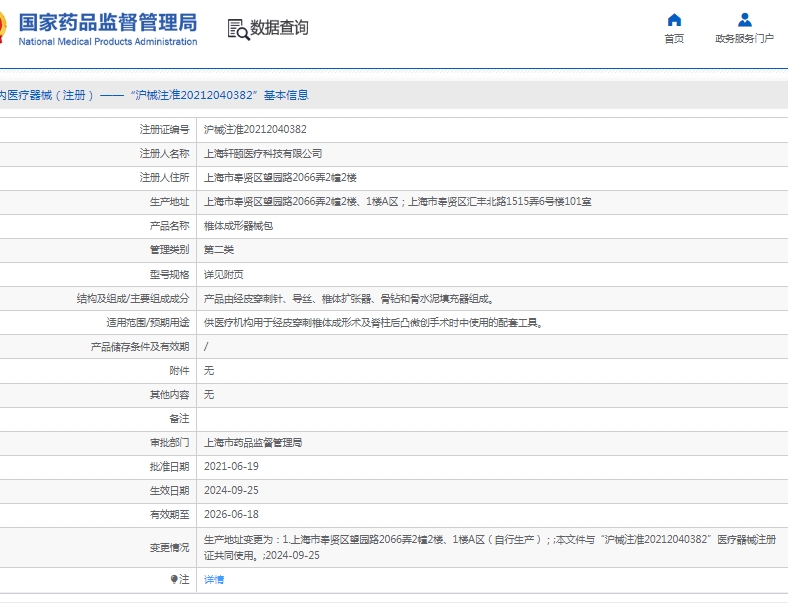Screen dimensions: 788x603
Task: Click the expiry date 2026-06-18
Action: (231, 515)
